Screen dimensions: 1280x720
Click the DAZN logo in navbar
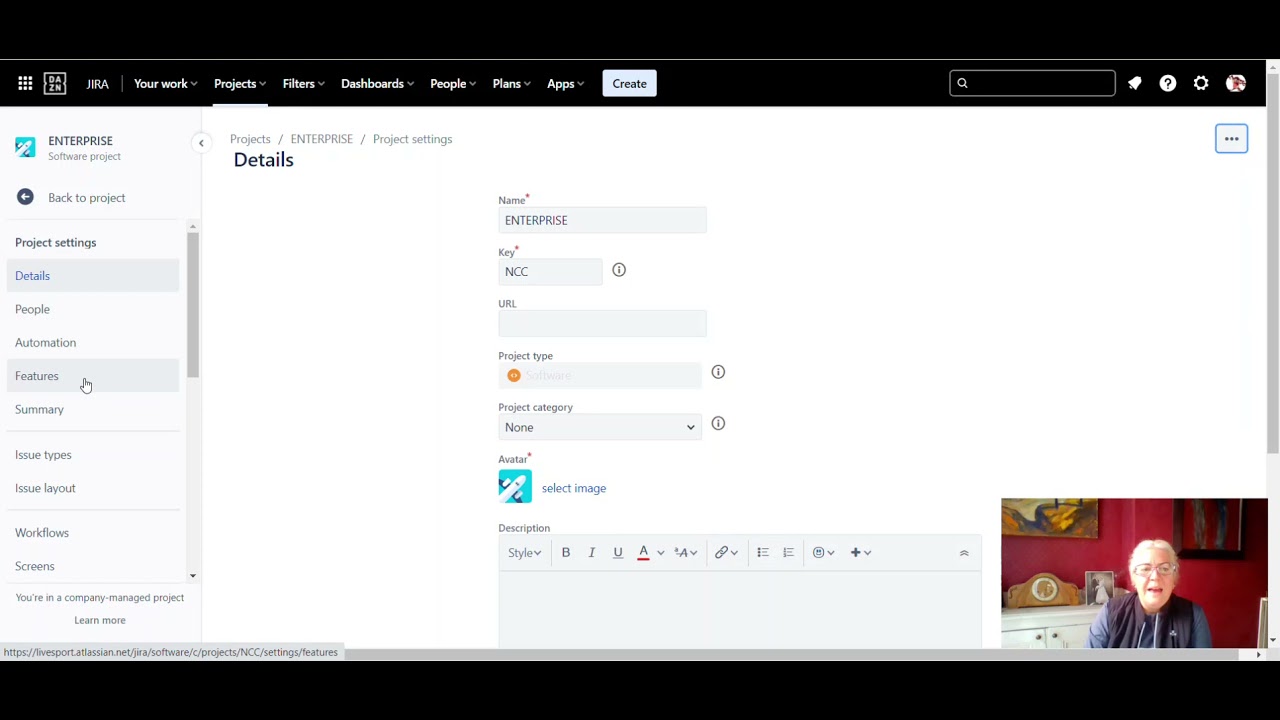click(55, 84)
